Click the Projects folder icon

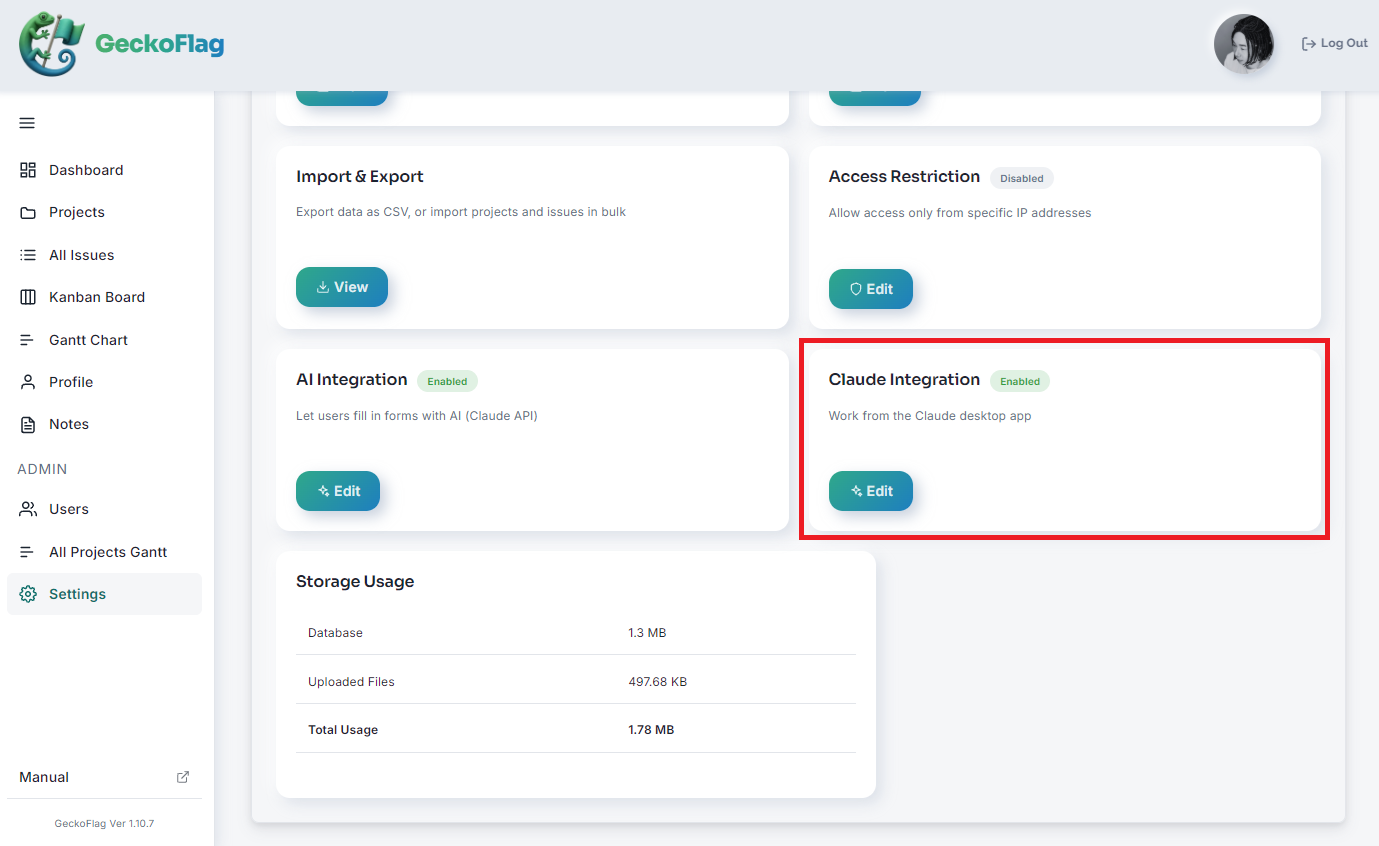pos(28,213)
